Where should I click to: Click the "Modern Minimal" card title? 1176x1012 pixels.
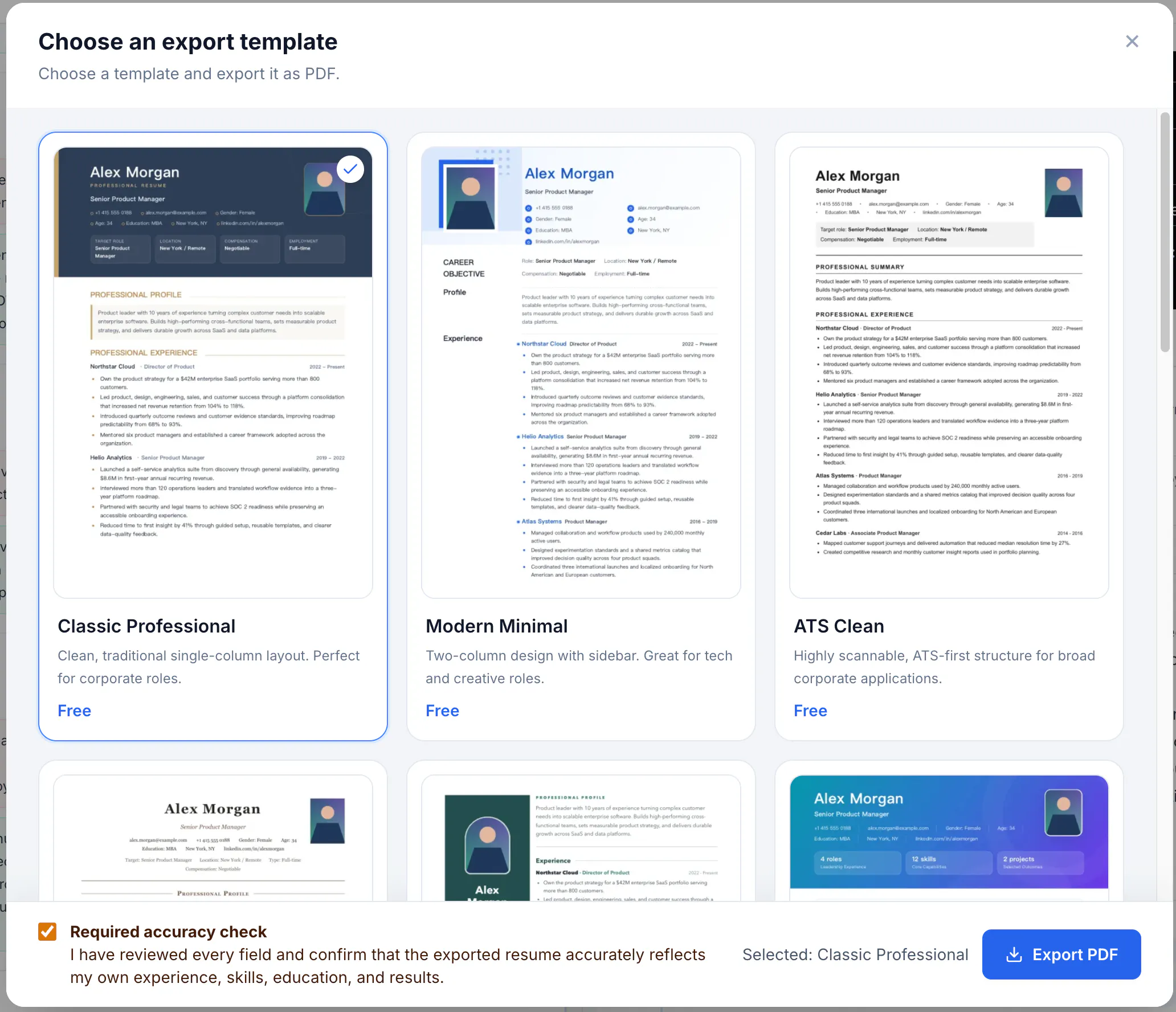pyautogui.click(x=496, y=626)
